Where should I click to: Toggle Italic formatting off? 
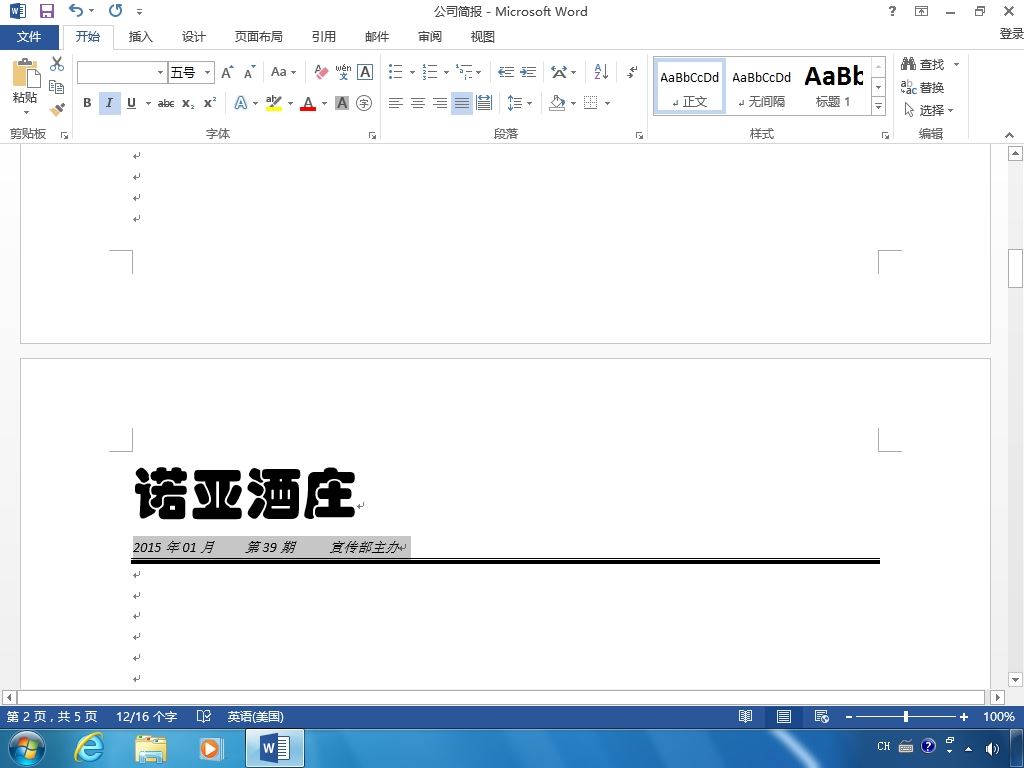click(x=110, y=103)
